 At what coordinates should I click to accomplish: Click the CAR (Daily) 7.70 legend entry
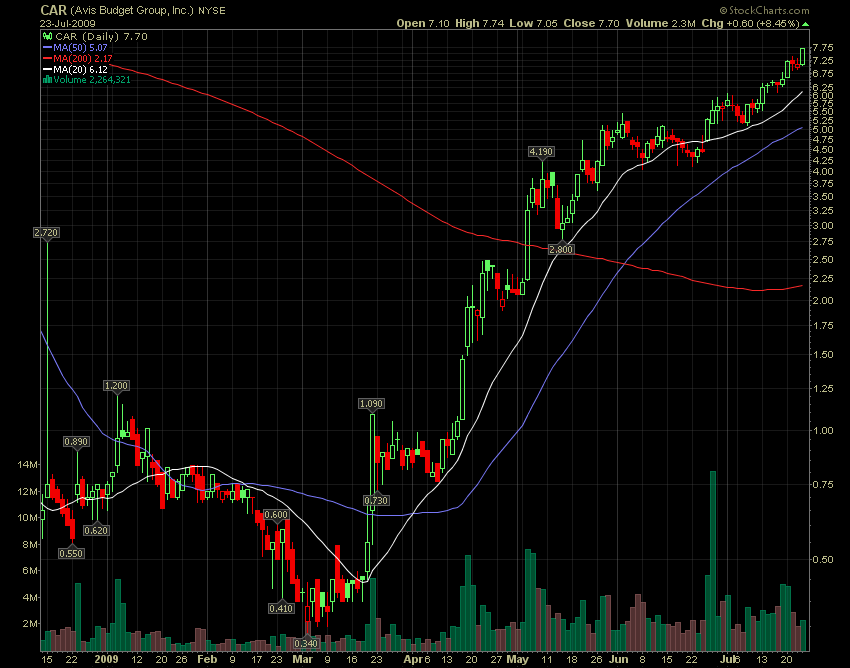[101, 37]
